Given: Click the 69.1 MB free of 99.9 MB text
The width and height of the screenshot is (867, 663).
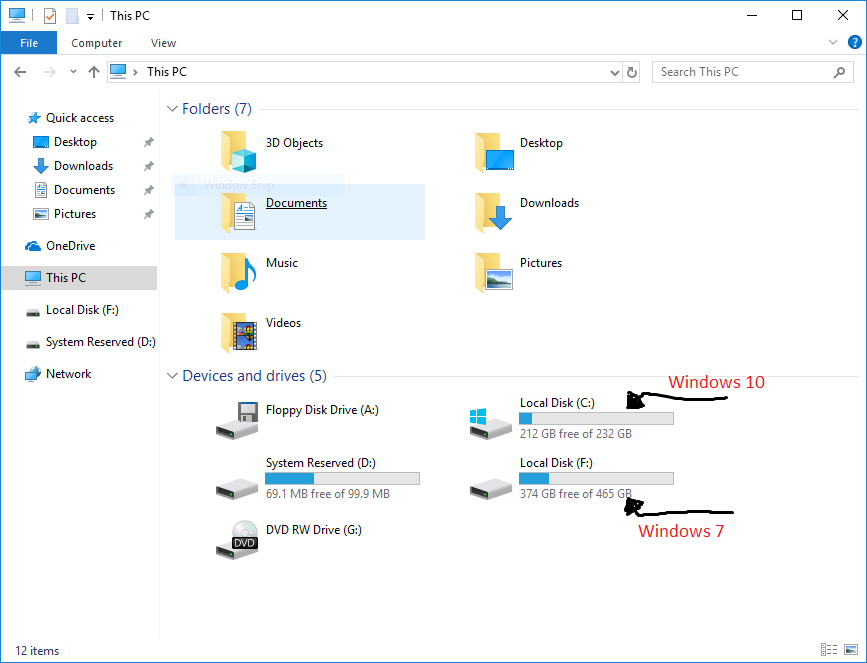Looking at the screenshot, I should click(x=328, y=494).
